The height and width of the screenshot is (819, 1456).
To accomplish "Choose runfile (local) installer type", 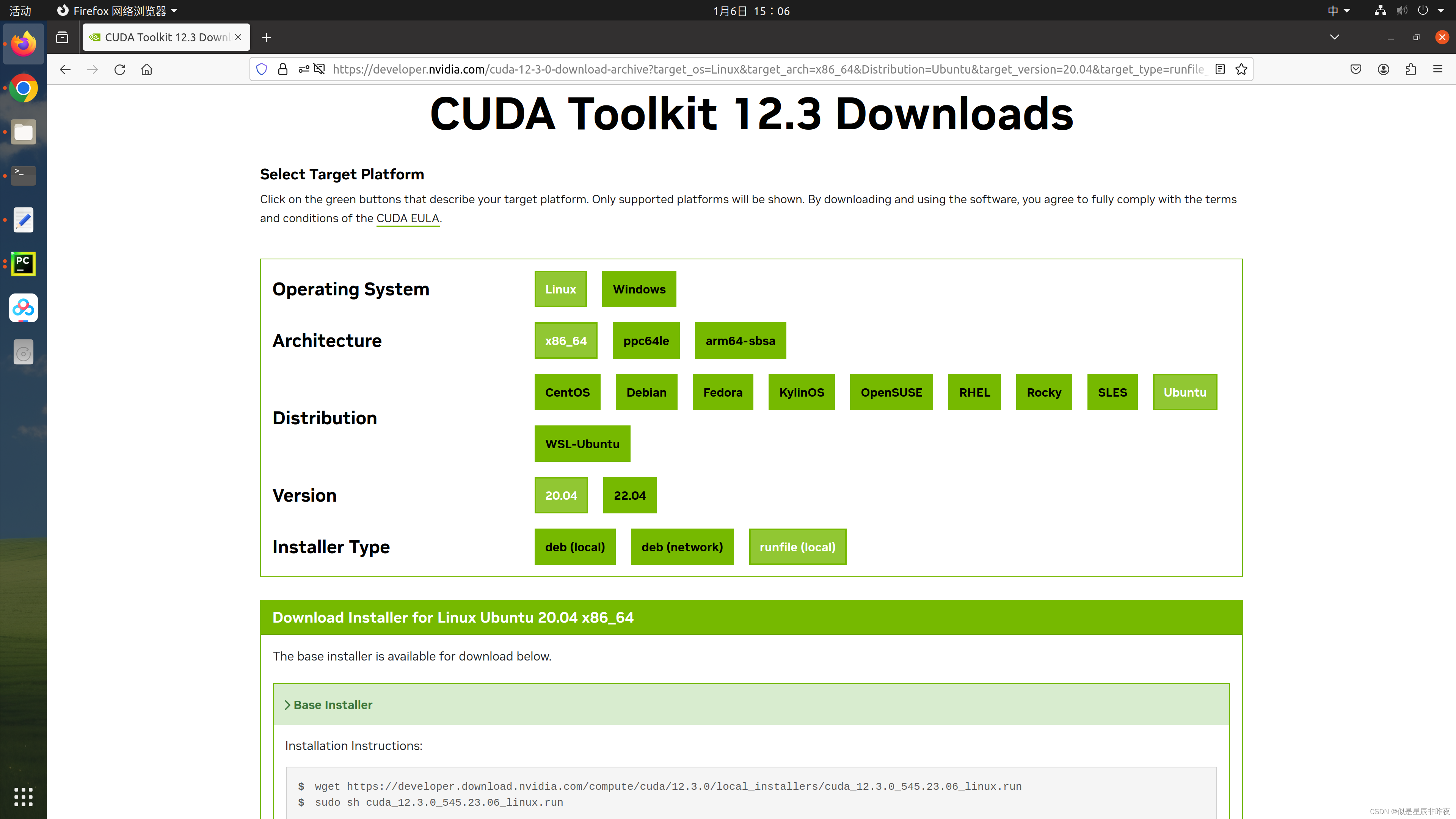I will (x=797, y=547).
